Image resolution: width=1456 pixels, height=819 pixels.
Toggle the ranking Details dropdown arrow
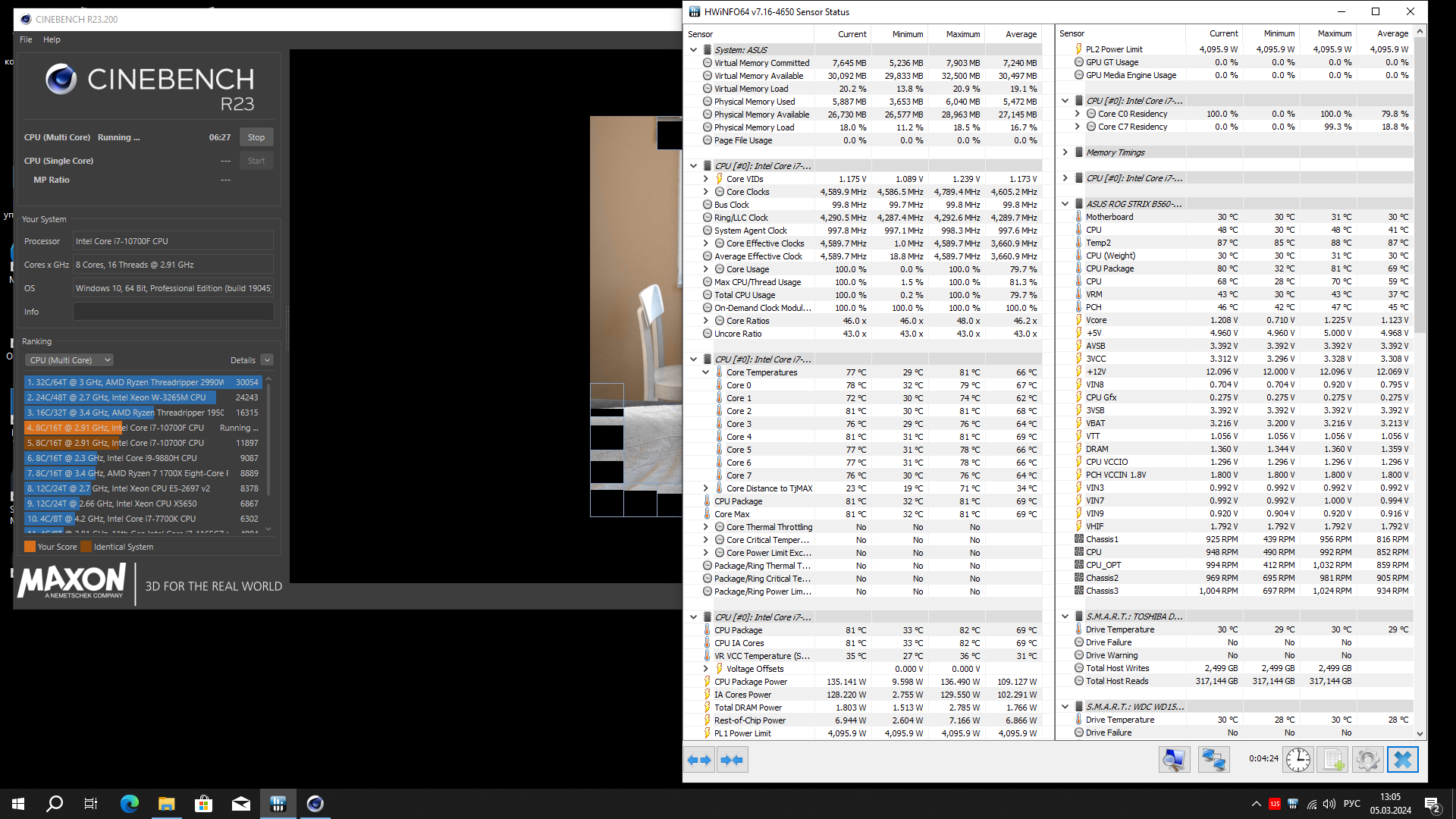point(267,360)
